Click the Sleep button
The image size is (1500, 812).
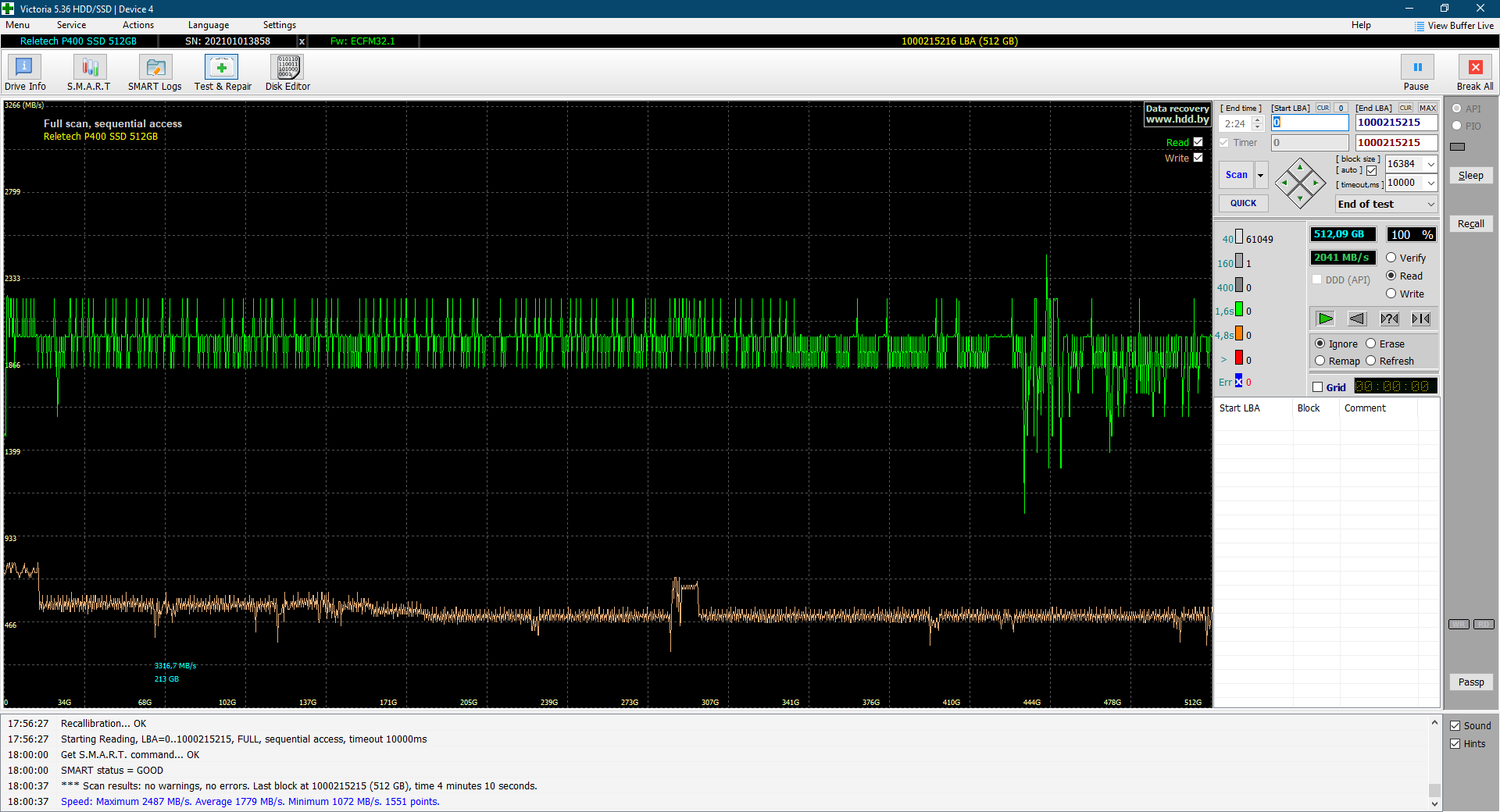pos(1471,176)
